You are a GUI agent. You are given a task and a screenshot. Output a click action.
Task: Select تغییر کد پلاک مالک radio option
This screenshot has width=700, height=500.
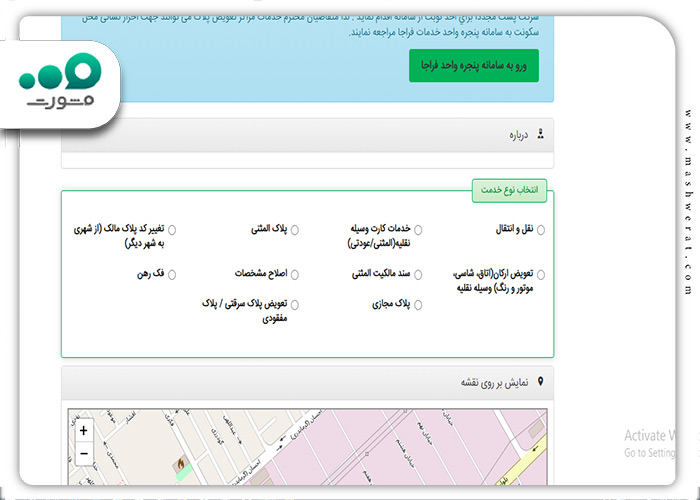(x=172, y=230)
